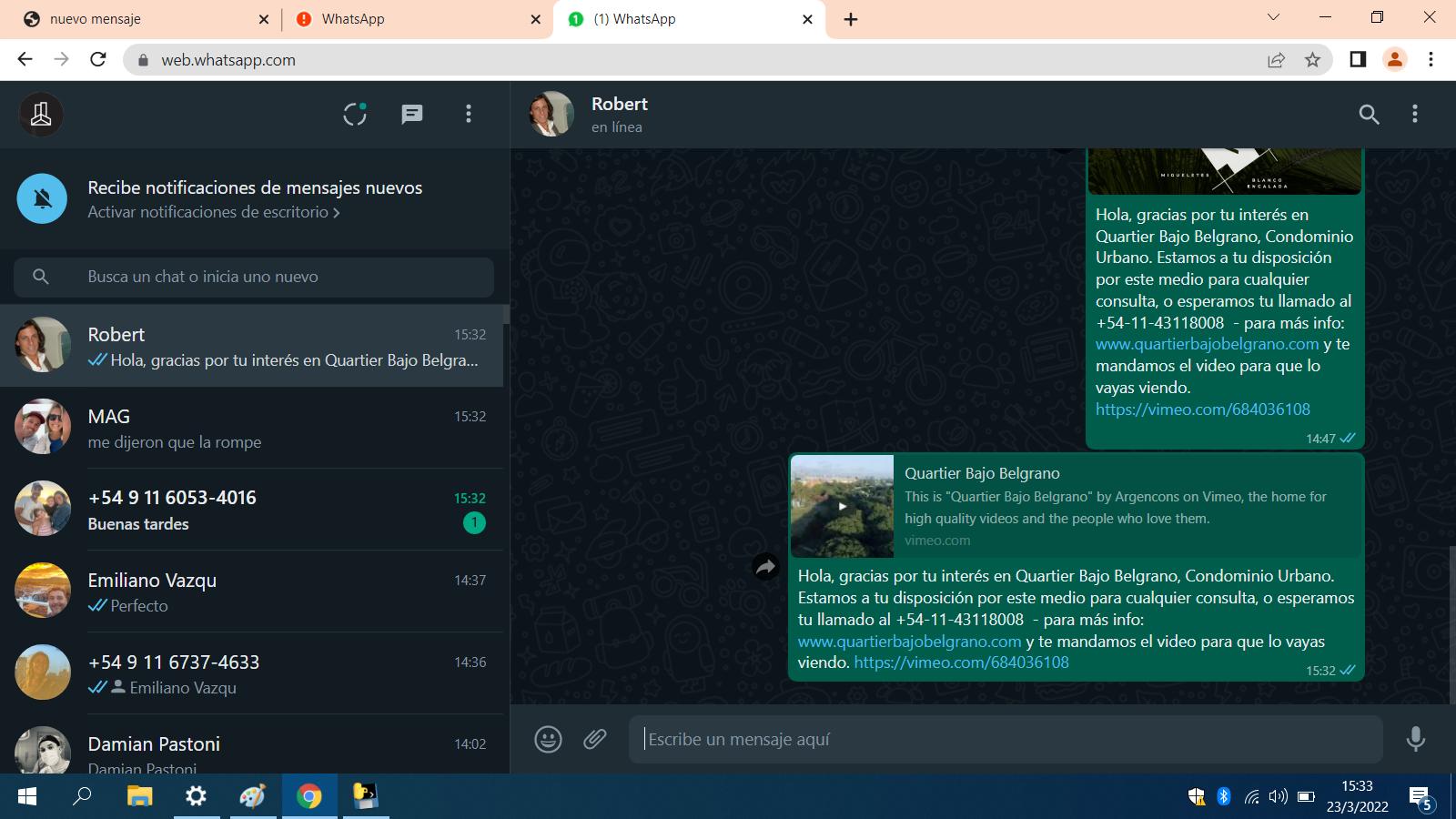Screen dimensions: 1456x819
Task: Open your WhatsApp profile avatar
Action: coord(41,115)
